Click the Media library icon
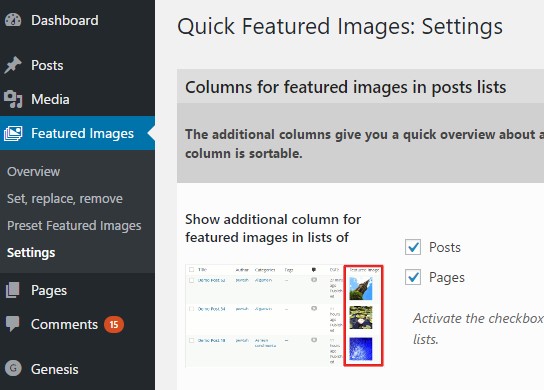 pos(13,99)
